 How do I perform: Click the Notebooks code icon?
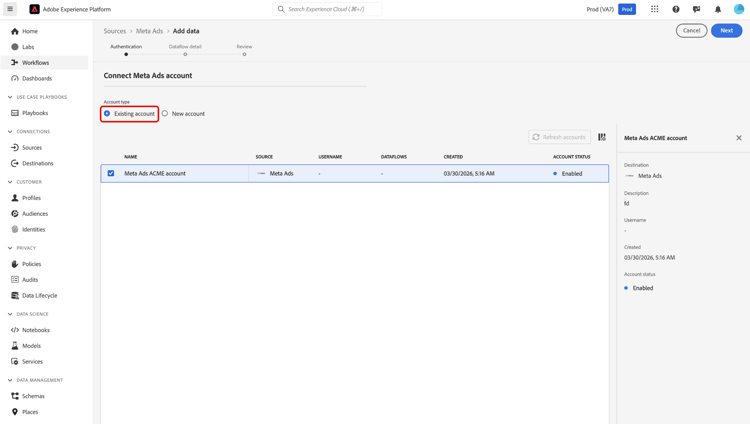15,330
